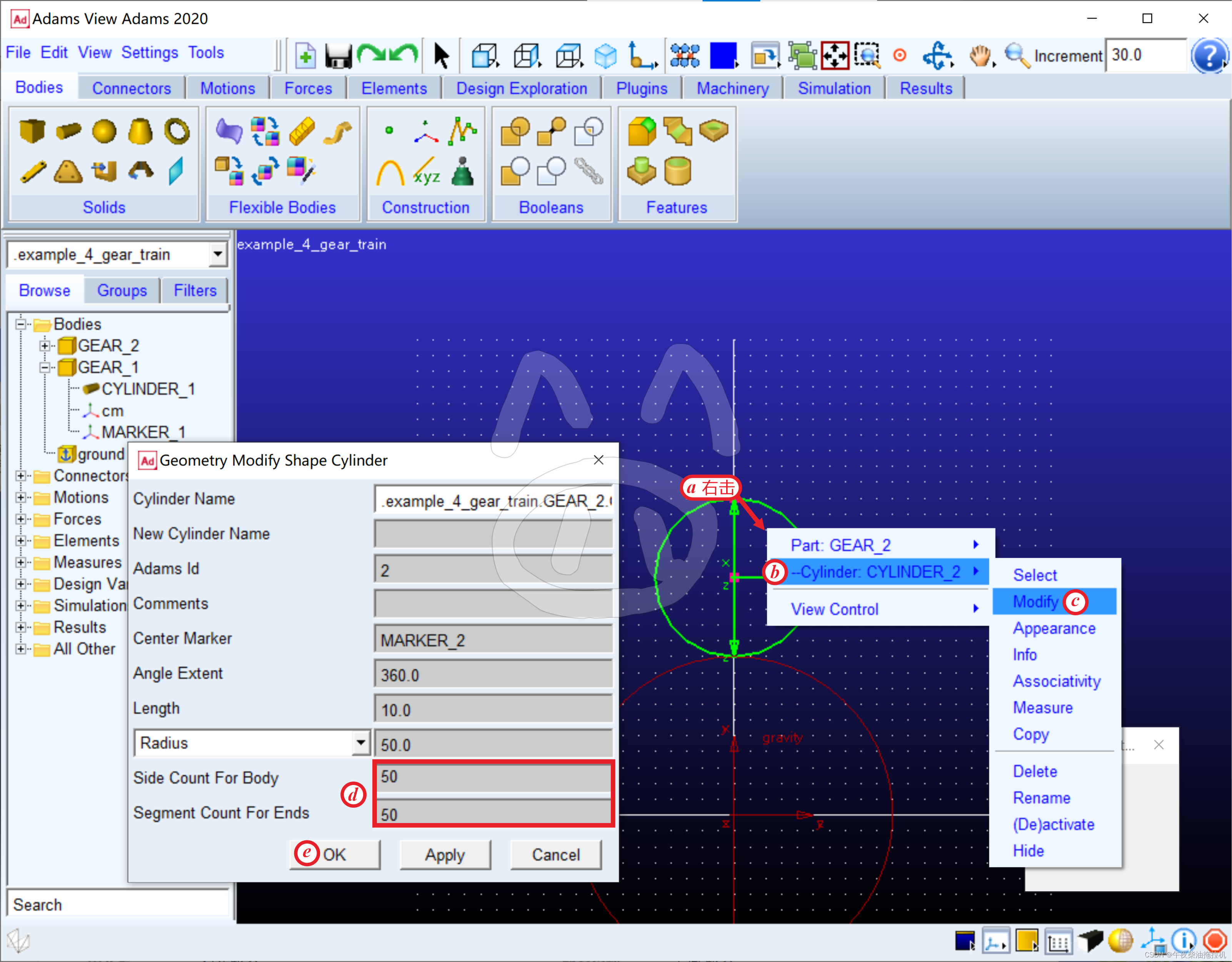Click the Stop icon in status bar
1232x962 pixels.
point(1215,940)
